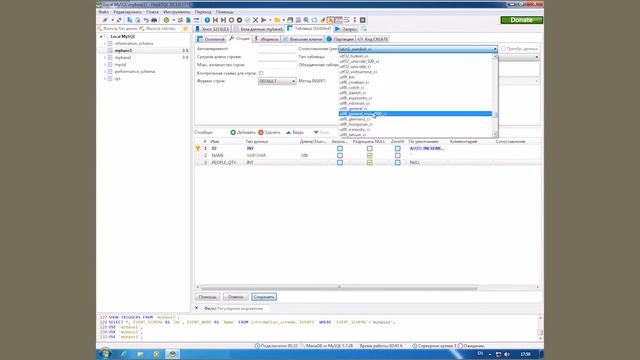Click the Save file disk icon
This screenshot has height=360, width=640.
point(290,20)
